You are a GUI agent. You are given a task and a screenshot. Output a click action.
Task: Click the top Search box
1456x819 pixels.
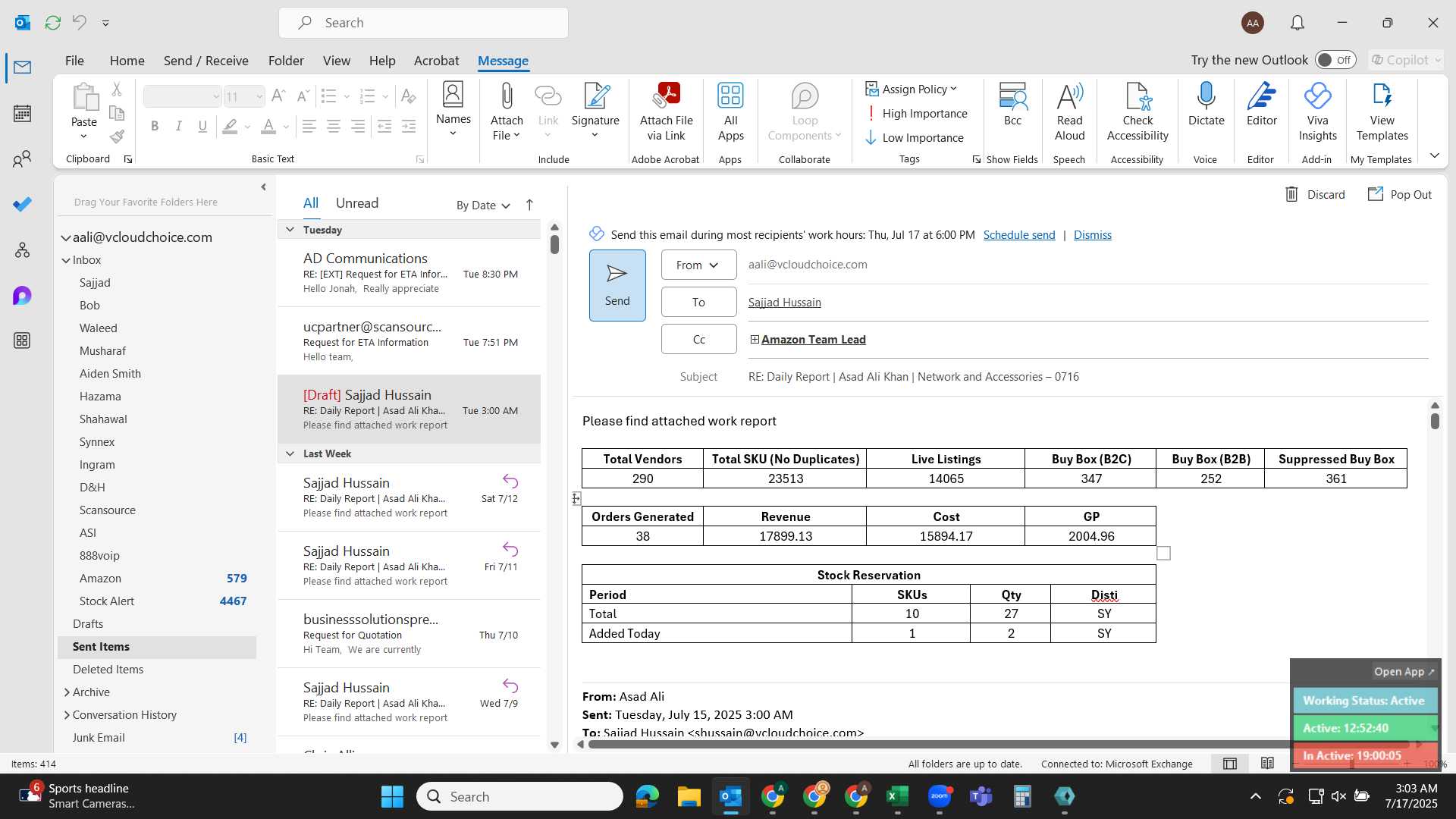click(423, 23)
